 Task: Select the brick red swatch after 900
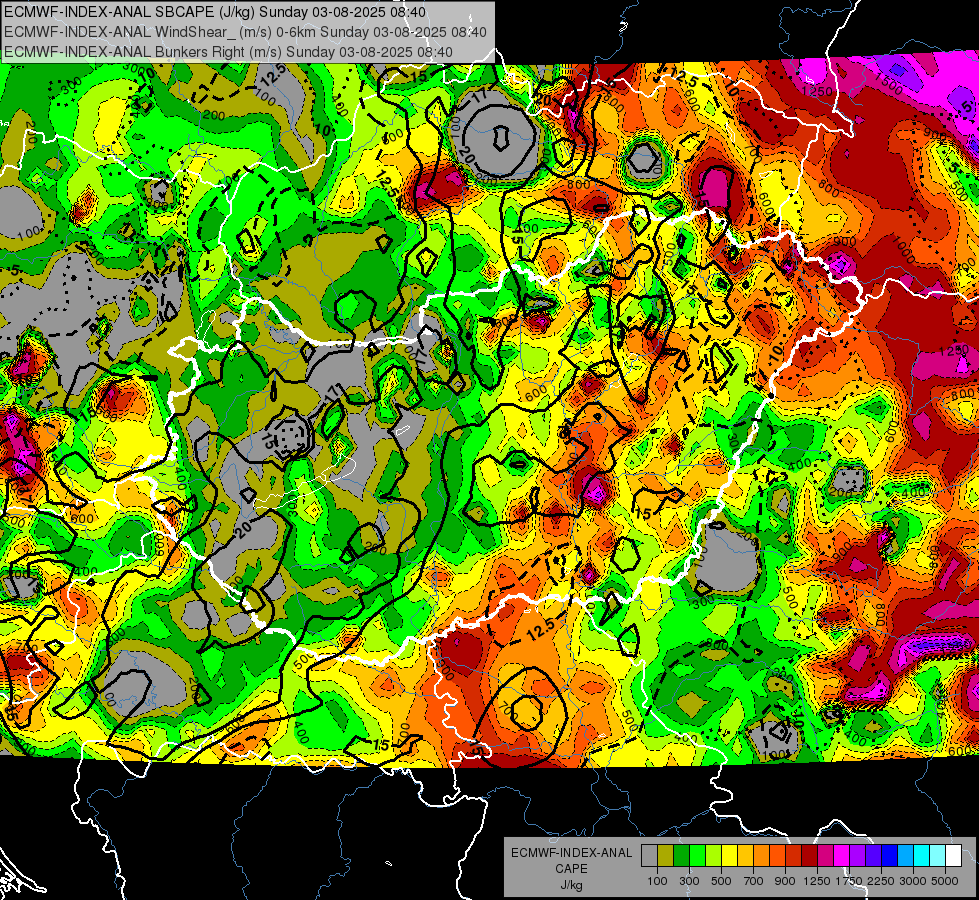[794, 856]
